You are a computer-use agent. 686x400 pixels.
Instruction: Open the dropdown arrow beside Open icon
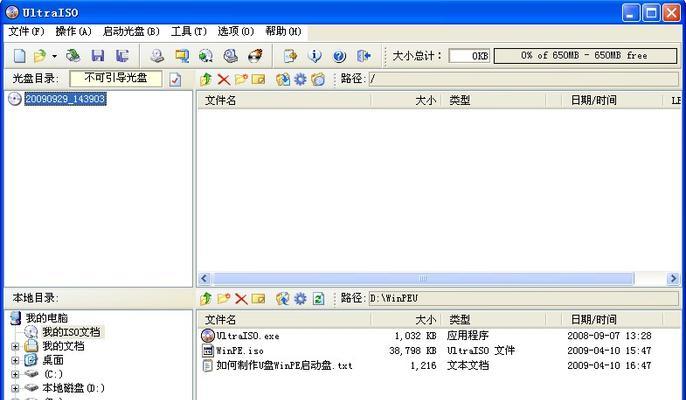pyautogui.click(x=54, y=56)
